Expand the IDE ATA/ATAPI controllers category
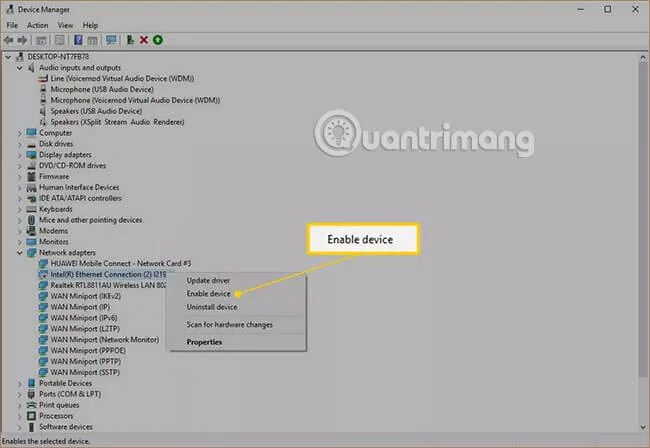650x448 pixels. click(19, 199)
